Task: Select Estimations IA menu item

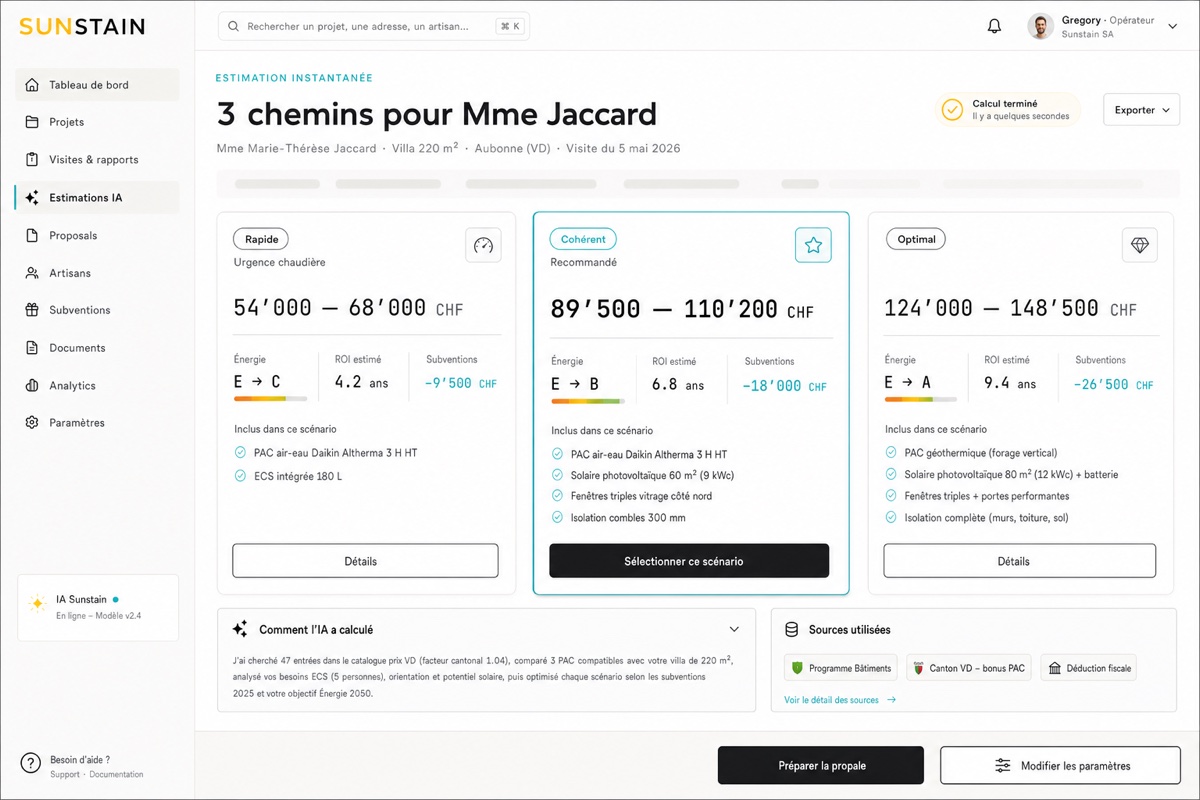Action: point(97,198)
